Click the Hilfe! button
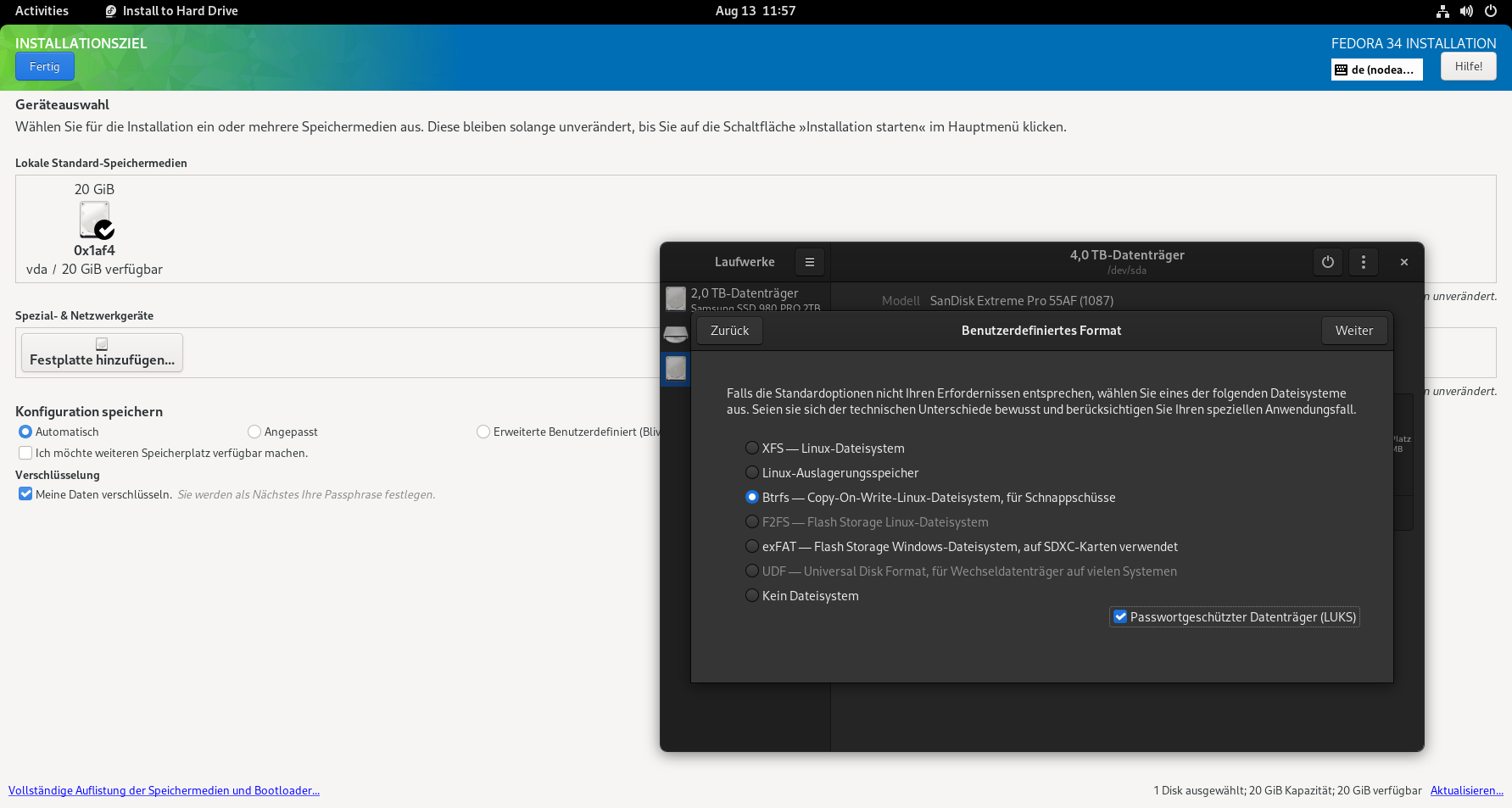 [x=1469, y=66]
